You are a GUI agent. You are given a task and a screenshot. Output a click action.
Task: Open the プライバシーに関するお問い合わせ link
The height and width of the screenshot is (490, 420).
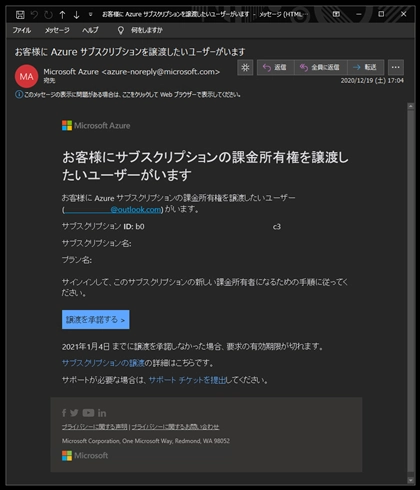(175, 427)
